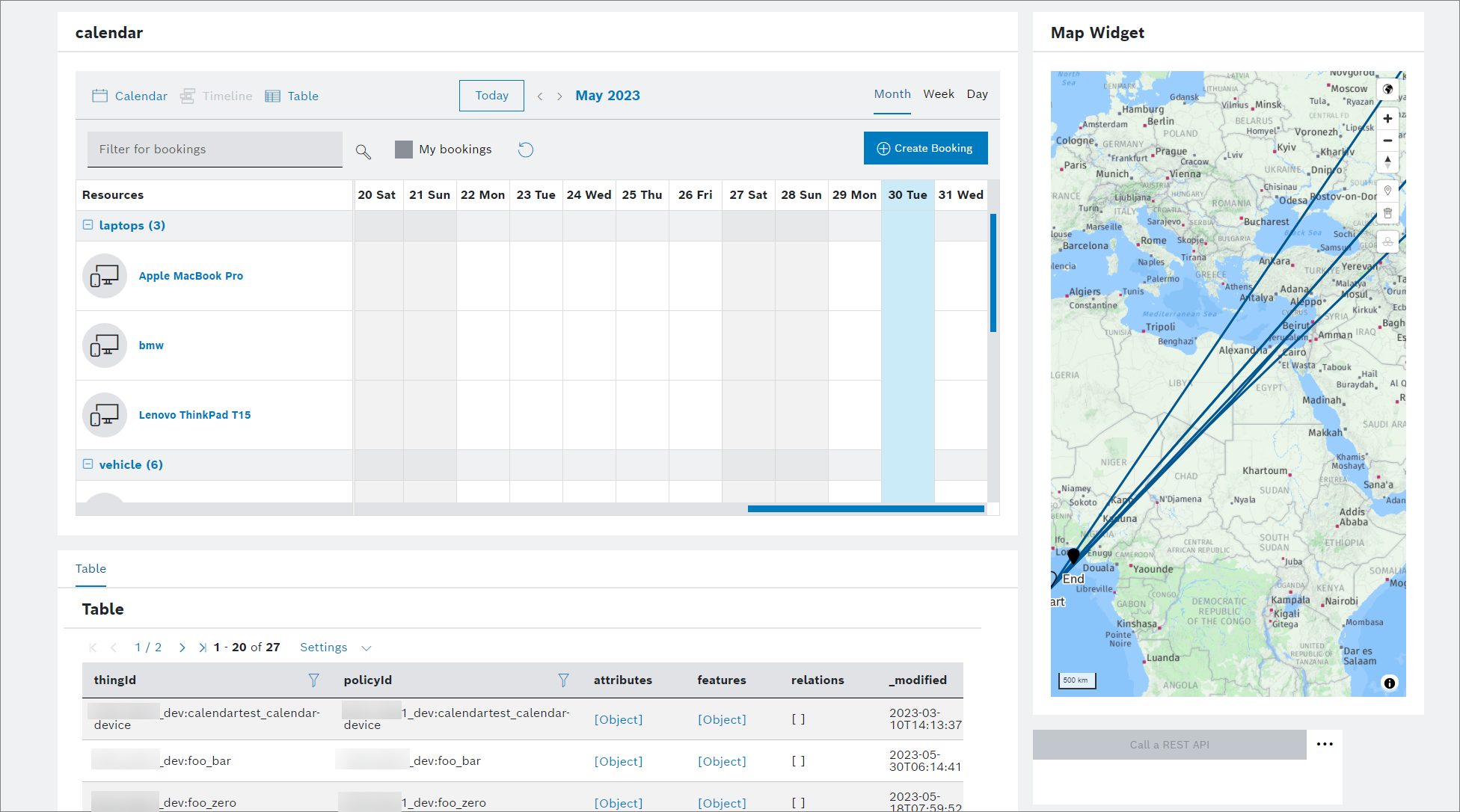Click the Filter for bookings field

pyautogui.click(x=215, y=150)
